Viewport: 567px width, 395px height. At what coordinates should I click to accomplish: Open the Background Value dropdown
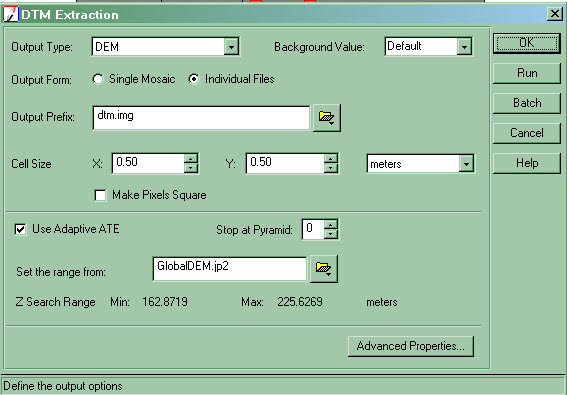pos(464,47)
